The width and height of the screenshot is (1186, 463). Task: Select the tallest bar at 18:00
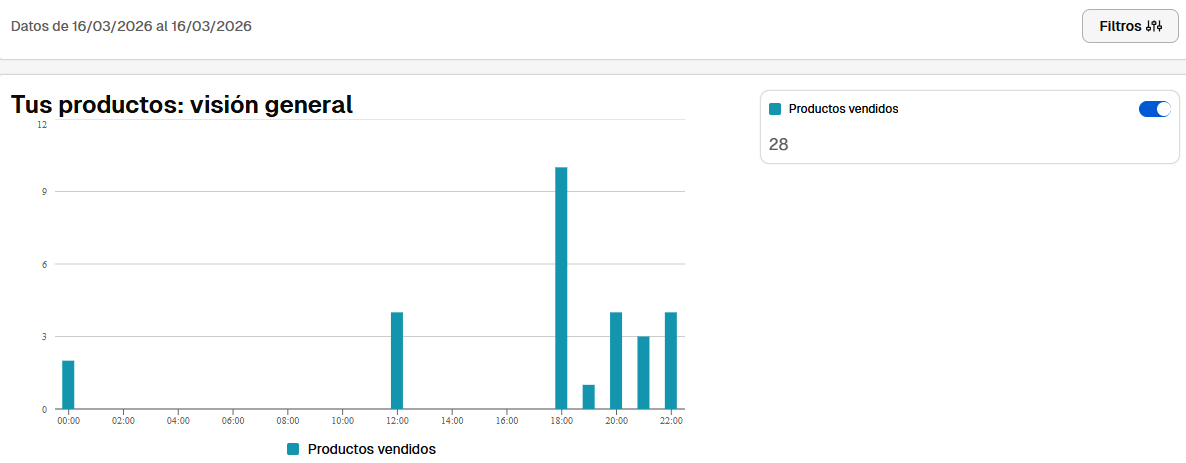point(561,288)
